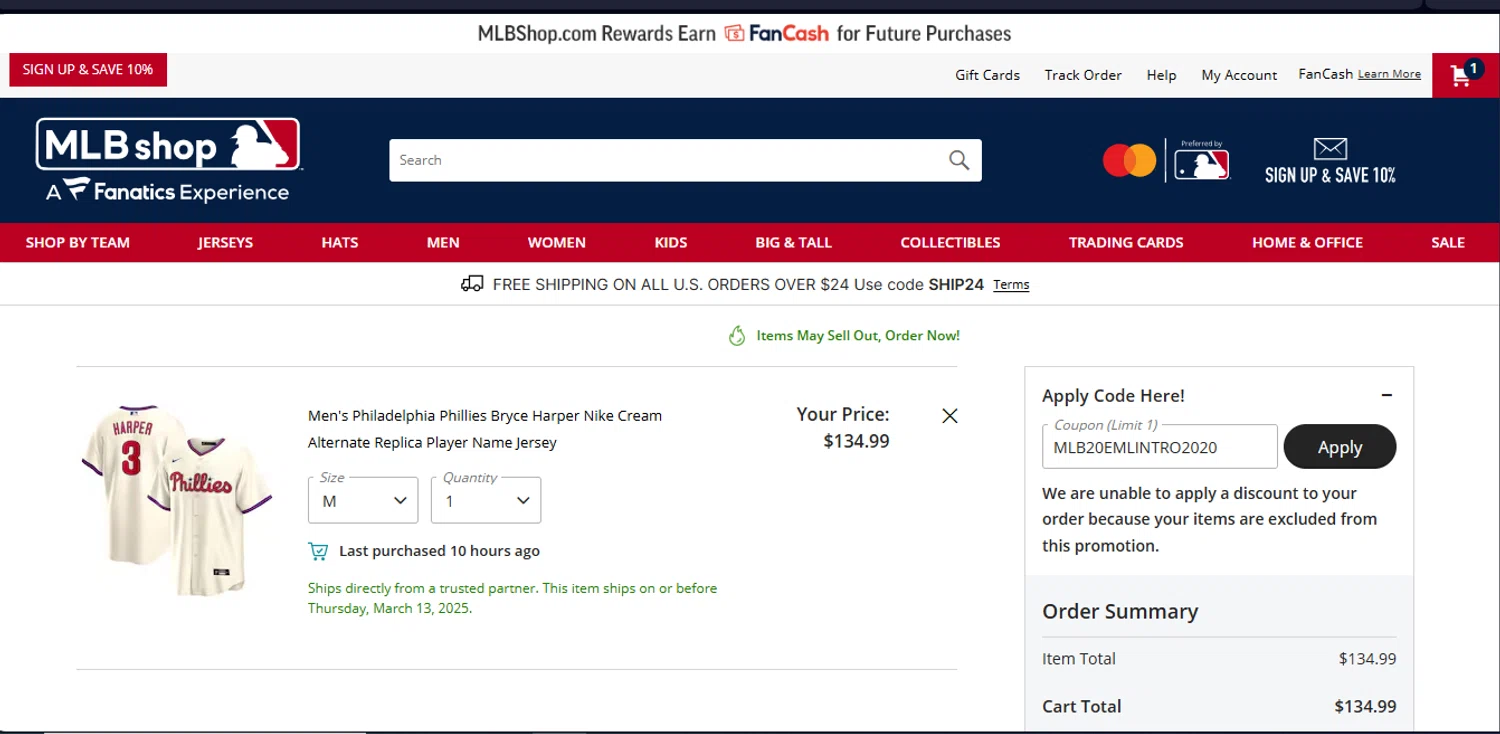
Task: Open the Gift Cards link
Action: pos(987,75)
